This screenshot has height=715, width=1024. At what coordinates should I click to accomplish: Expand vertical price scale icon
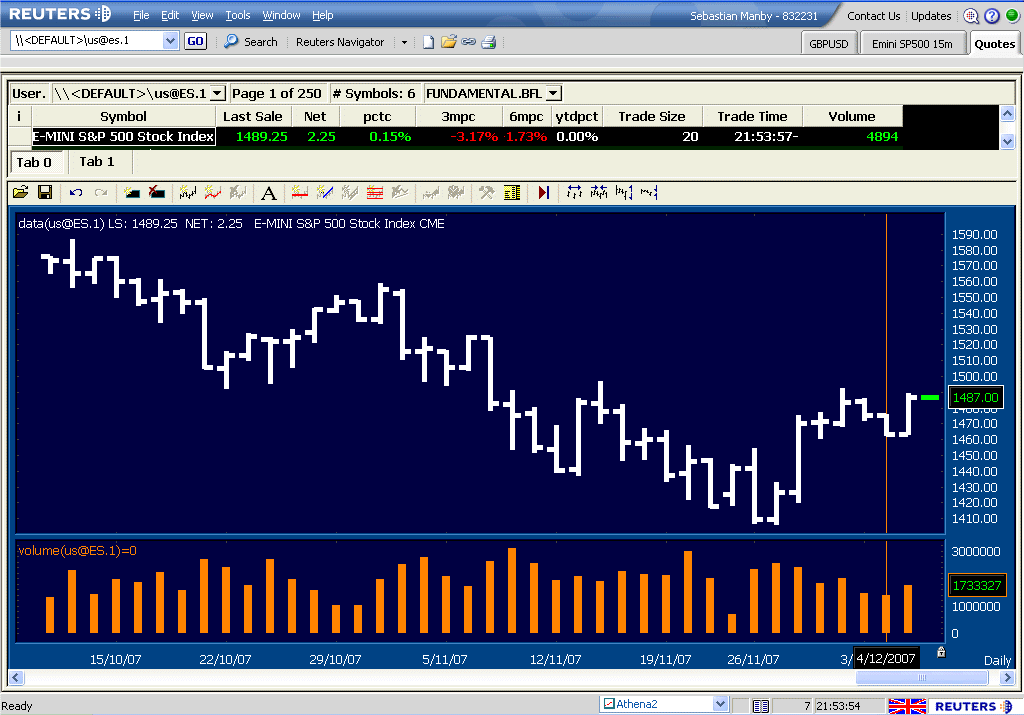click(x=624, y=192)
